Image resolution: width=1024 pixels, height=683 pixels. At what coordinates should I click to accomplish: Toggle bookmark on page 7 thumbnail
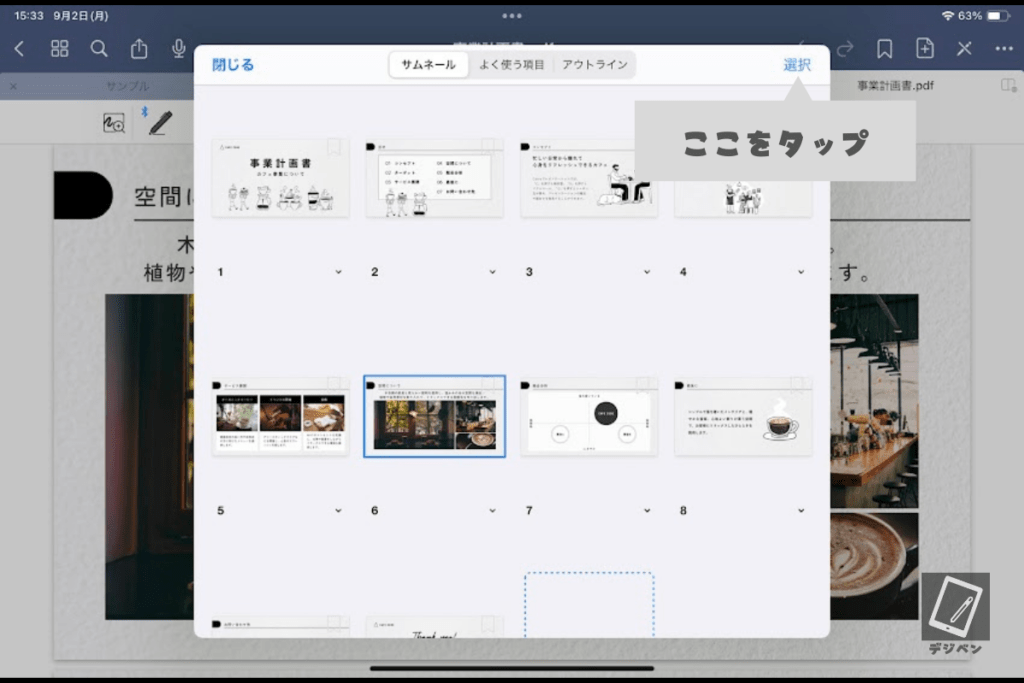coord(642,385)
